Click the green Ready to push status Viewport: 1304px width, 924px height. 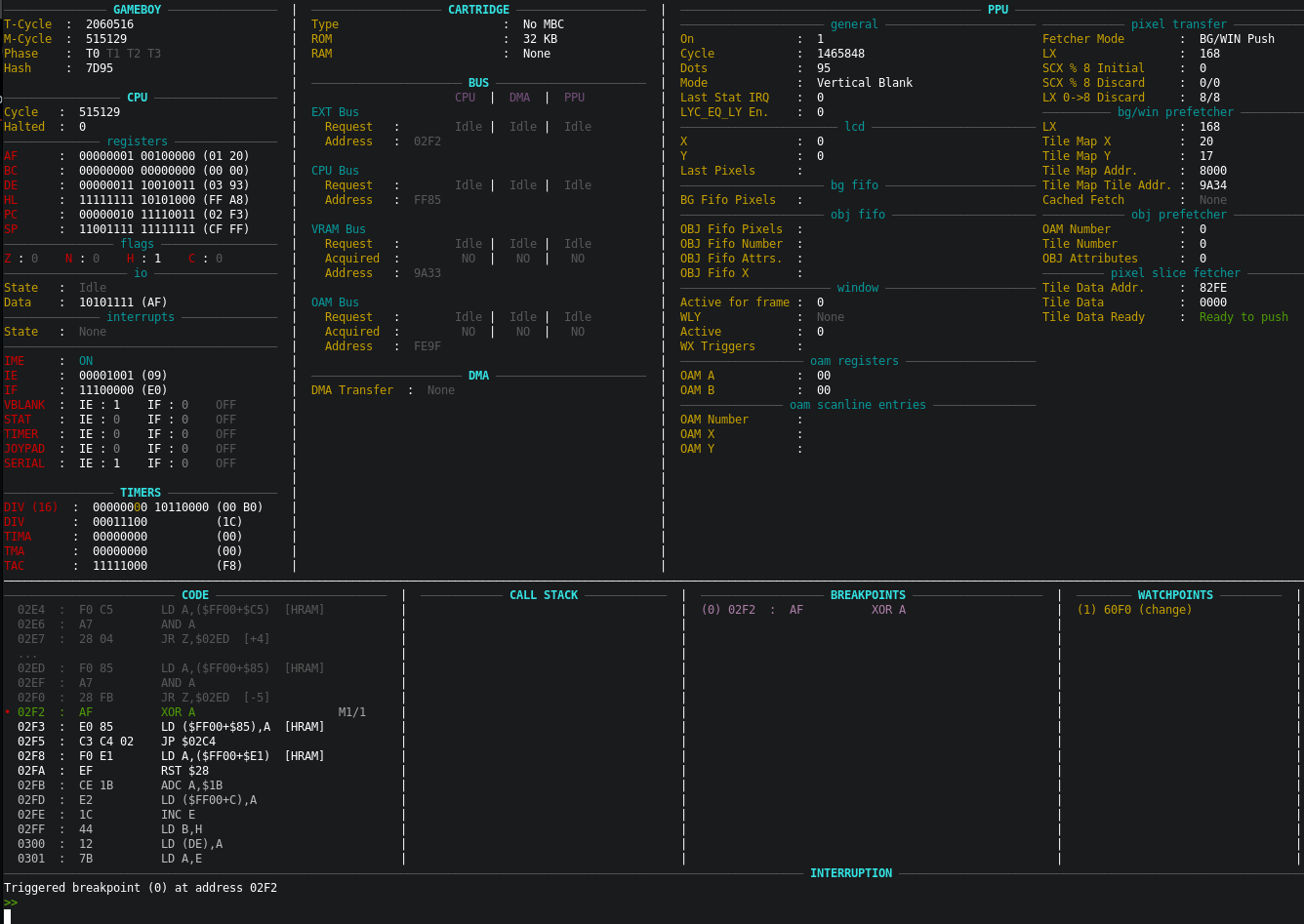[x=1243, y=317]
